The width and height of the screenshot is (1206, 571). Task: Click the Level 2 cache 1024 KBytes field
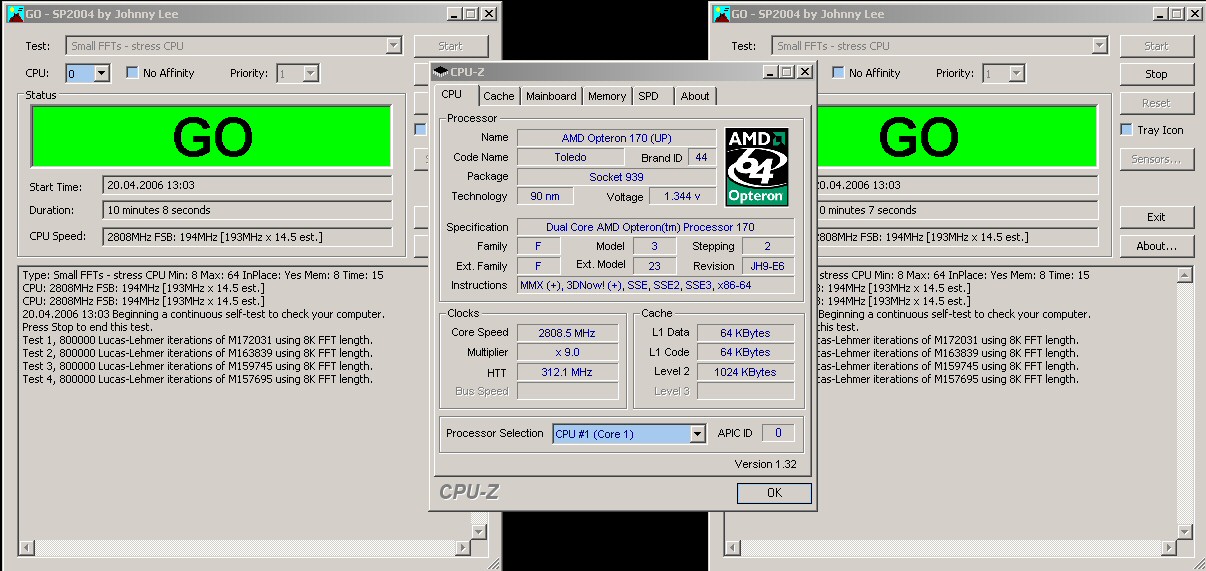(747, 372)
